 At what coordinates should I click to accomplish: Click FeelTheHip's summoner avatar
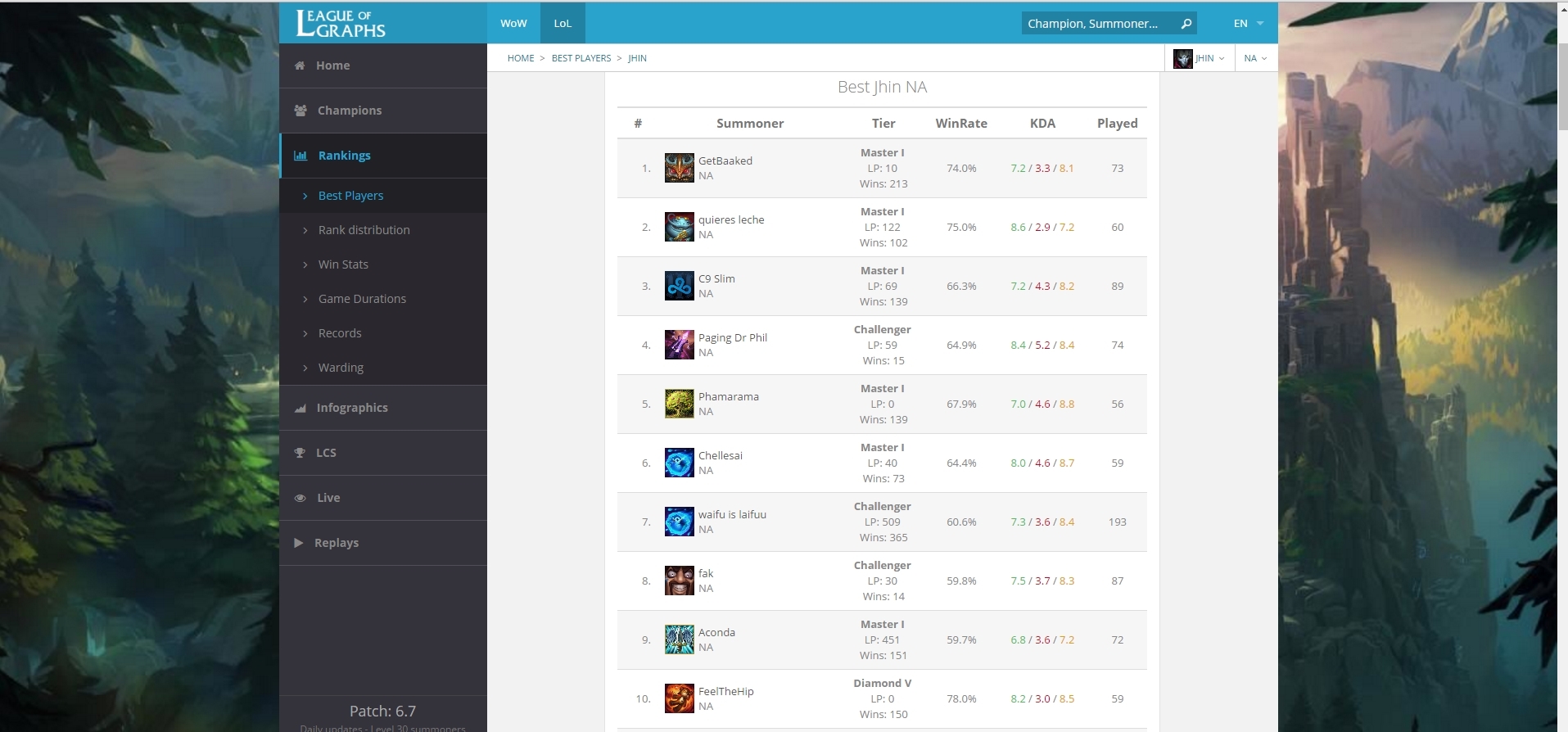679,698
